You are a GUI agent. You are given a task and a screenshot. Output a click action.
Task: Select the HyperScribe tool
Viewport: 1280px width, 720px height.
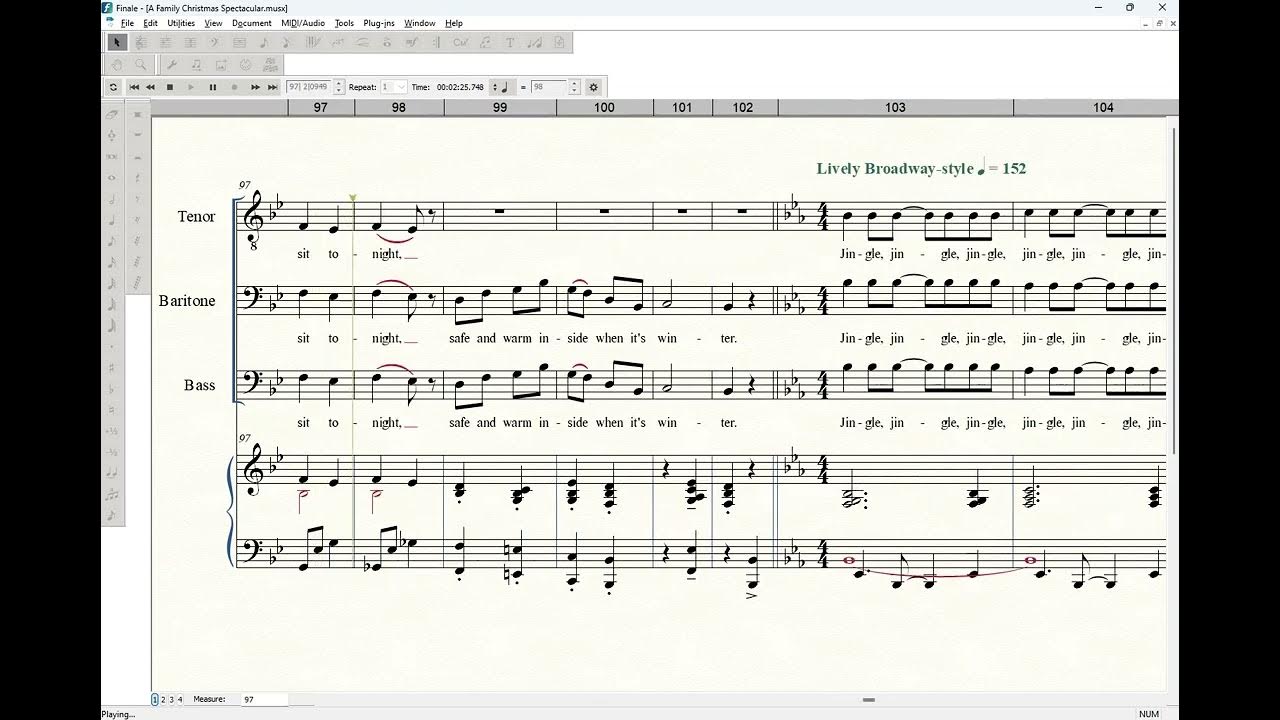point(313,43)
